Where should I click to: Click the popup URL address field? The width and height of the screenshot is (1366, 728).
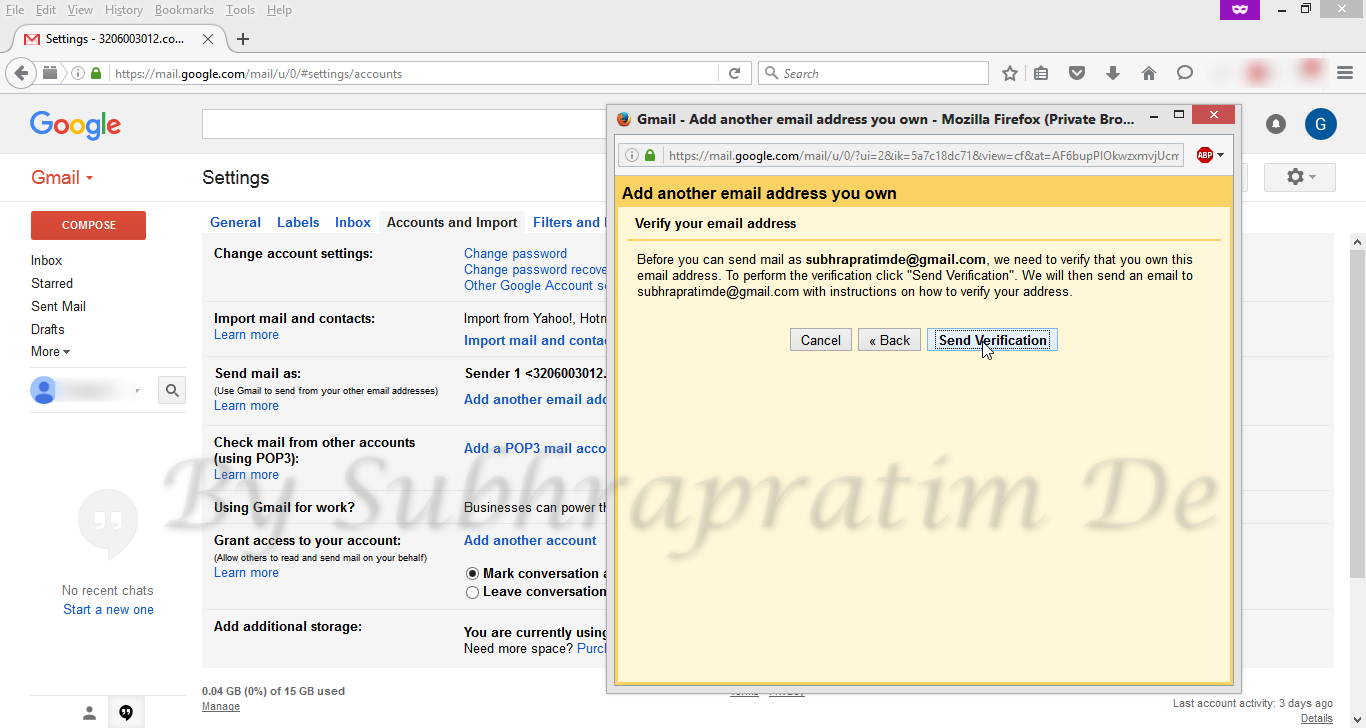pos(925,155)
